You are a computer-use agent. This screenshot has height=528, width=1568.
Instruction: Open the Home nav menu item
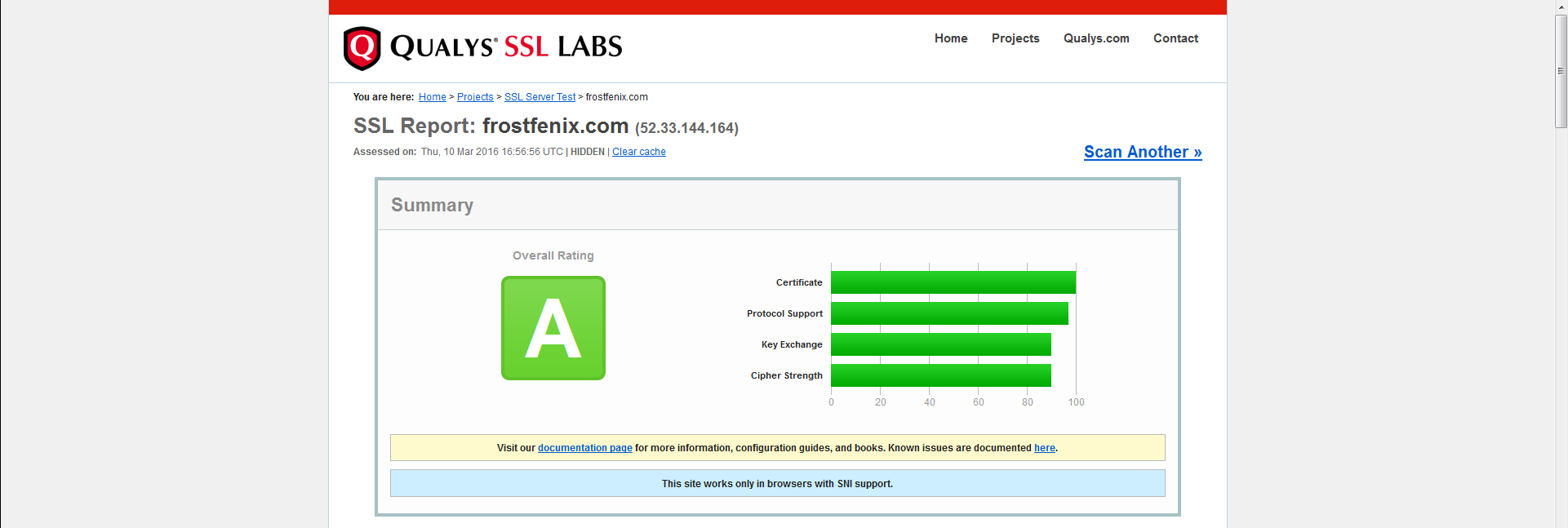951,38
